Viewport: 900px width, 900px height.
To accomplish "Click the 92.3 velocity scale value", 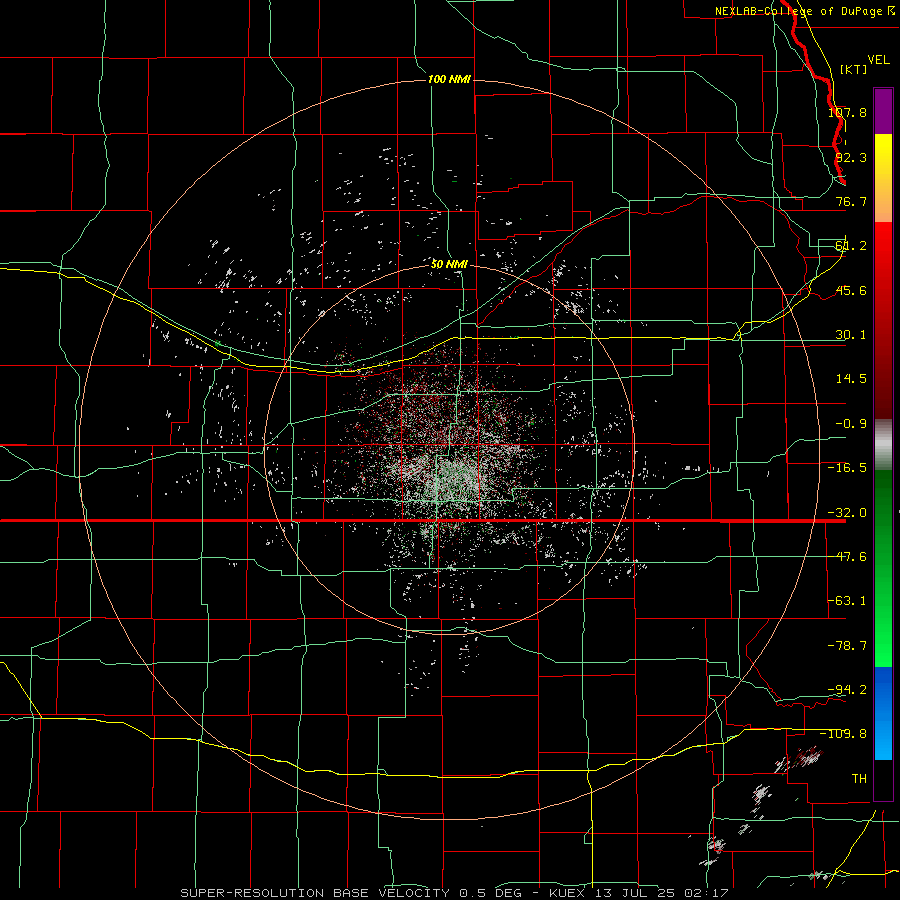I will pos(851,157).
